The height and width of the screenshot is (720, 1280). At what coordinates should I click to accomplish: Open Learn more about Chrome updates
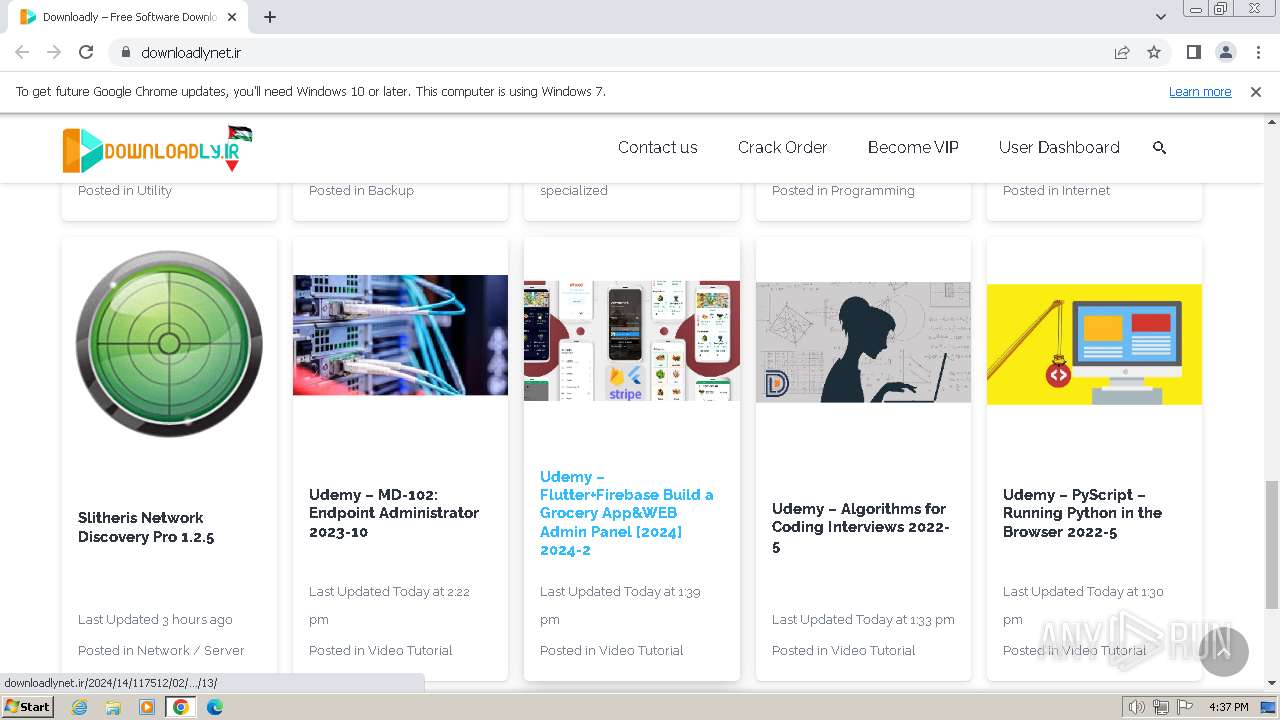tap(1200, 91)
